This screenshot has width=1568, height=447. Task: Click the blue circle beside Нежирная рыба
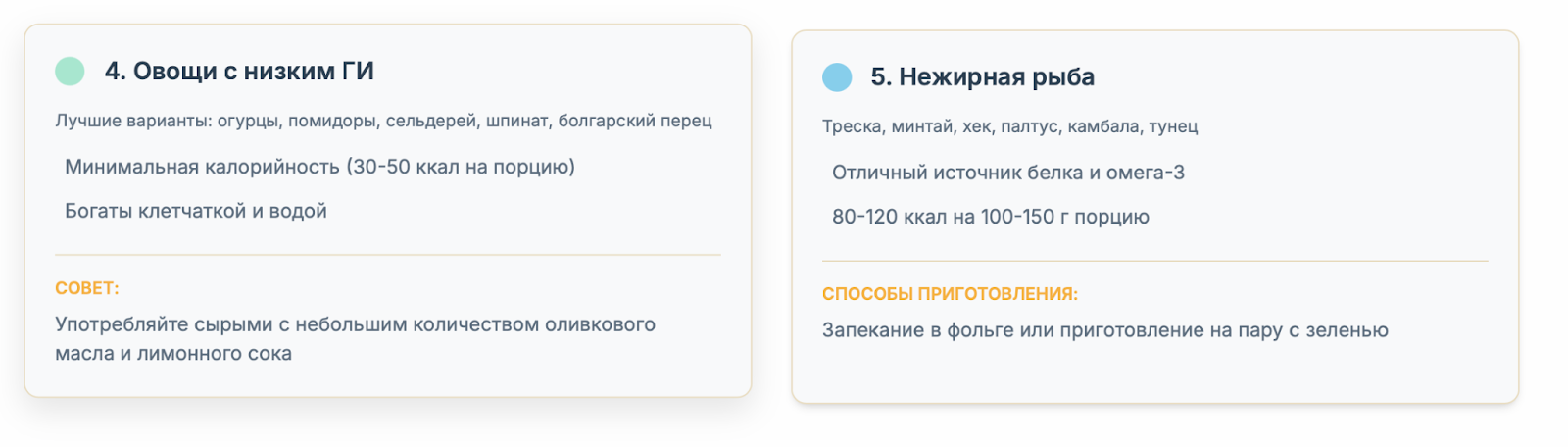[x=837, y=76]
